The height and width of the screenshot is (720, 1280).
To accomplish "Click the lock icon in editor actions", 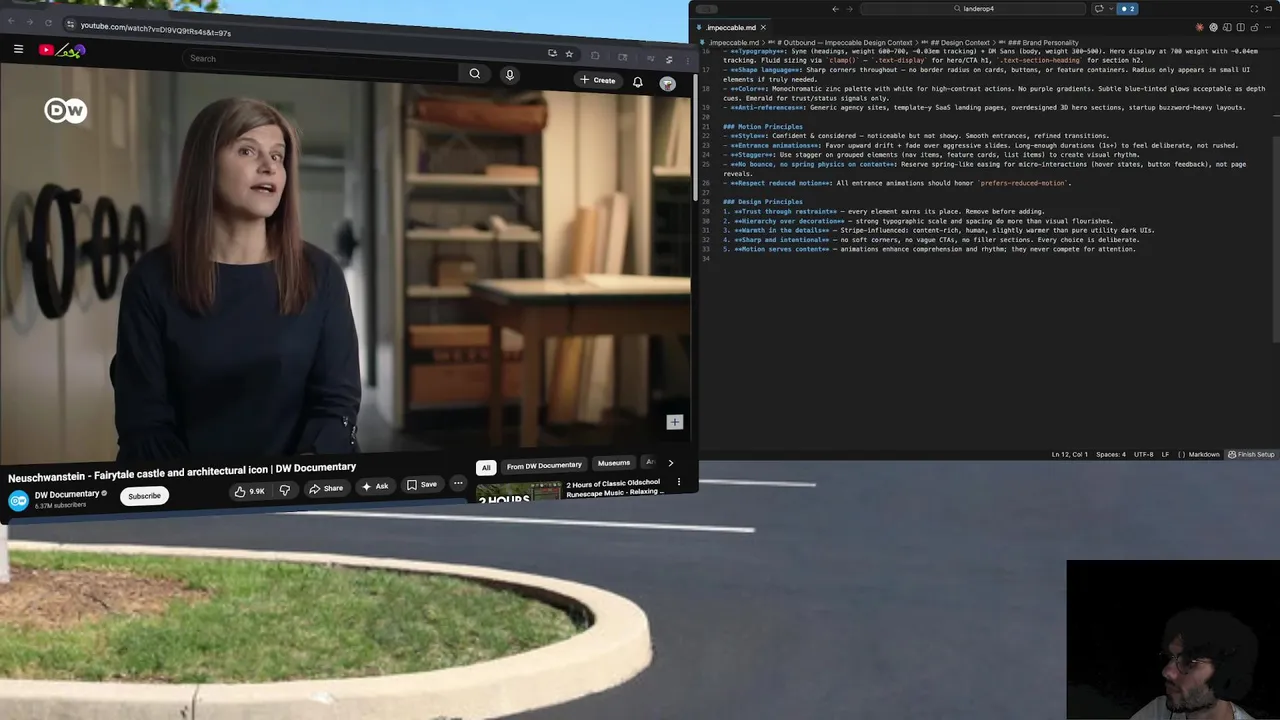I will tap(1255, 27).
